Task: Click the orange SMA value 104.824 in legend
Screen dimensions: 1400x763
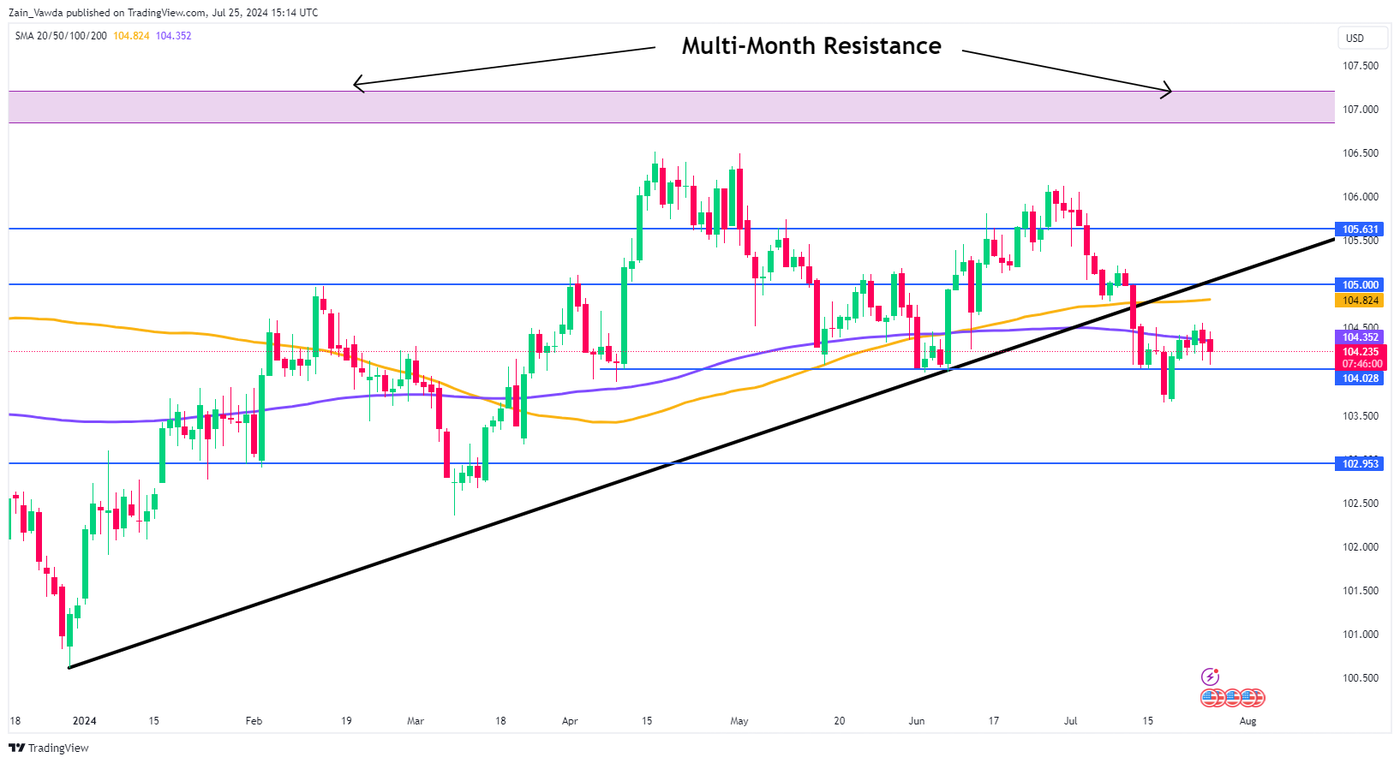Action: 131,36
